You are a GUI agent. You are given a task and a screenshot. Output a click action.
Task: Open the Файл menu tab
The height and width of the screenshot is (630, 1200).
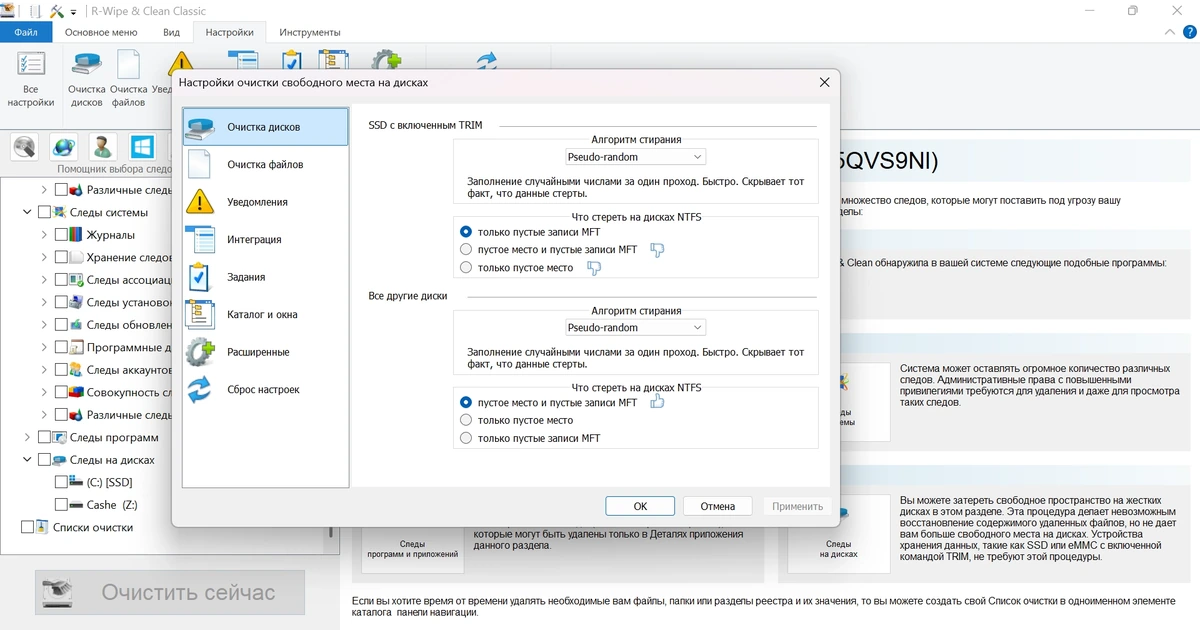click(26, 32)
